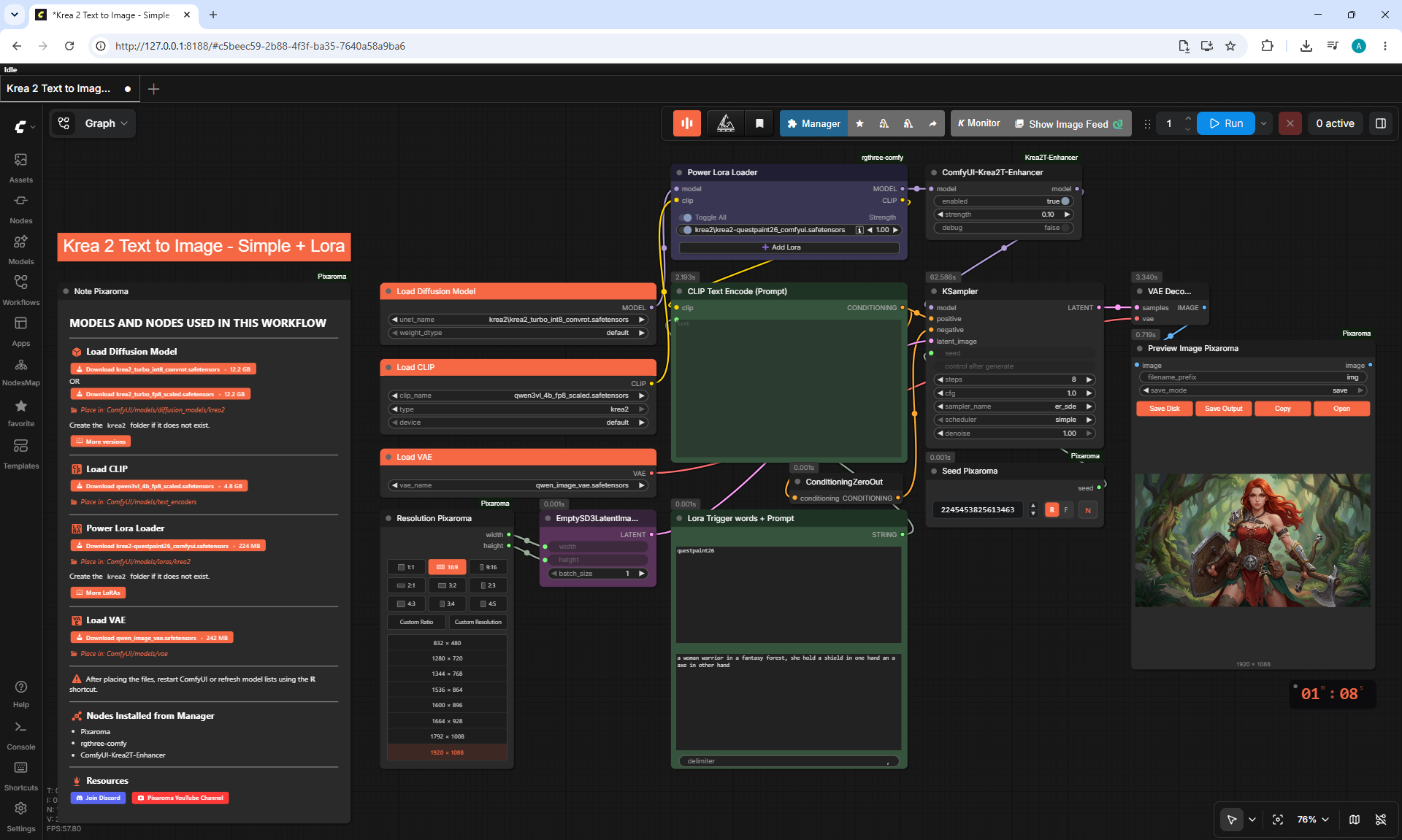The image size is (1402, 840).
Task: Open a new browser tab
Action: 213,15
